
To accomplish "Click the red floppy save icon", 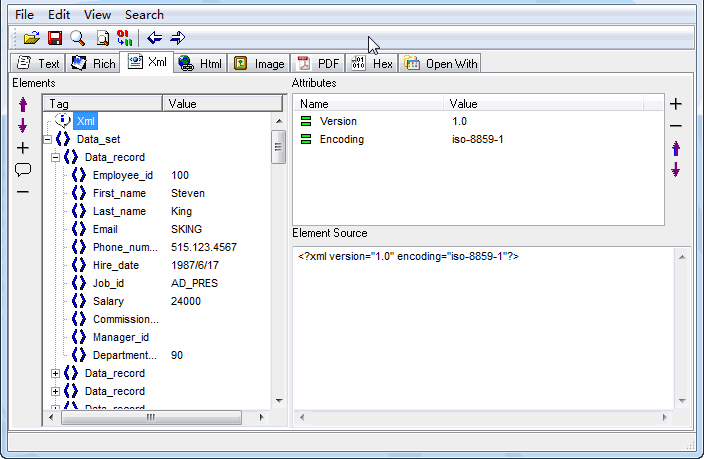I will click(55, 38).
